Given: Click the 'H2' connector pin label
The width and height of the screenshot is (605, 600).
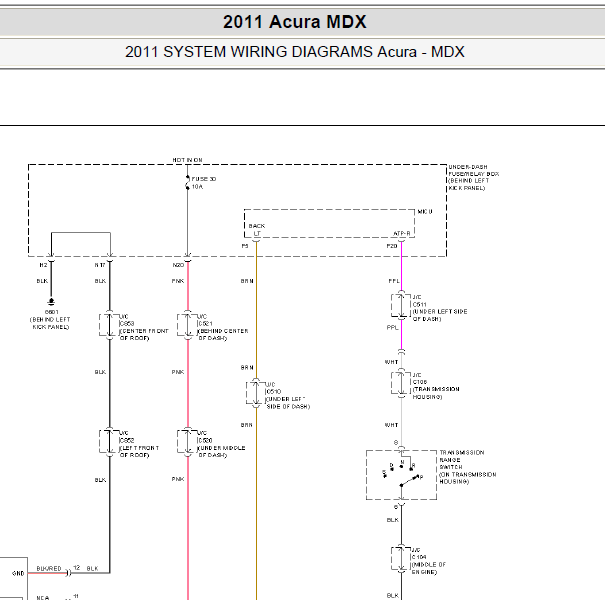Looking at the screenshot, I should [43, 265].
